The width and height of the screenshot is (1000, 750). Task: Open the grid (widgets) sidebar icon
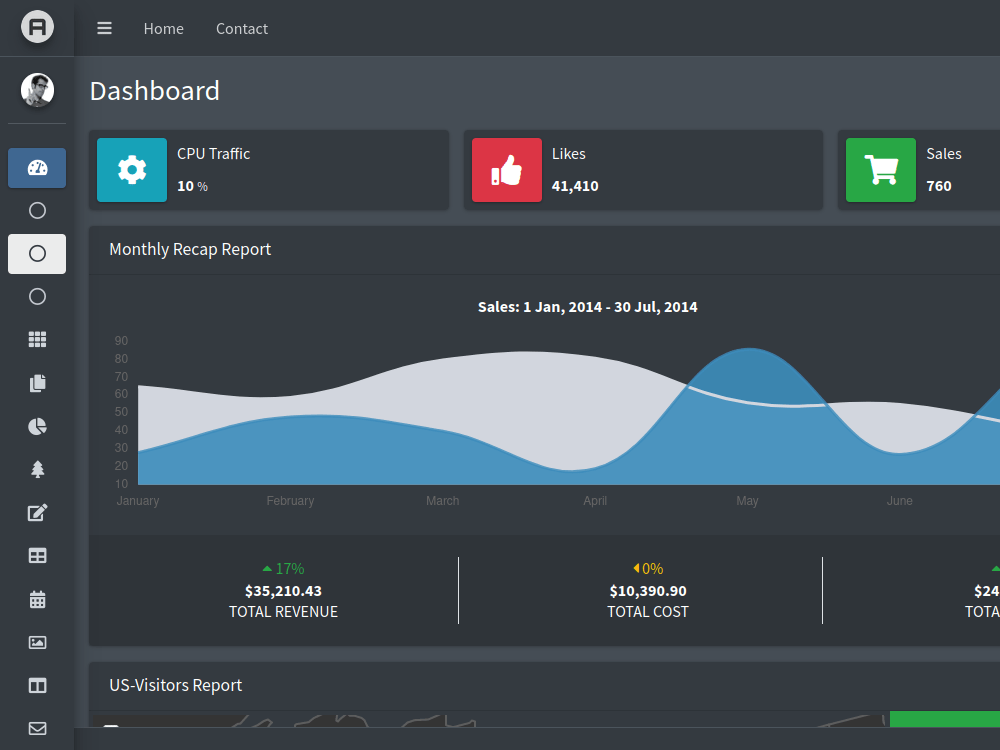coord(37,340)
